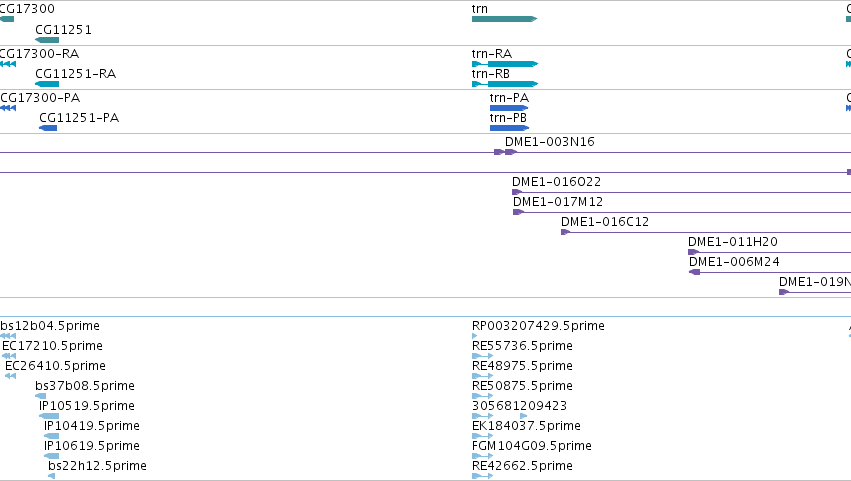Select the trn-RB transcript glyph
This screenshot has width=851, height=481.
pos(505,84)
